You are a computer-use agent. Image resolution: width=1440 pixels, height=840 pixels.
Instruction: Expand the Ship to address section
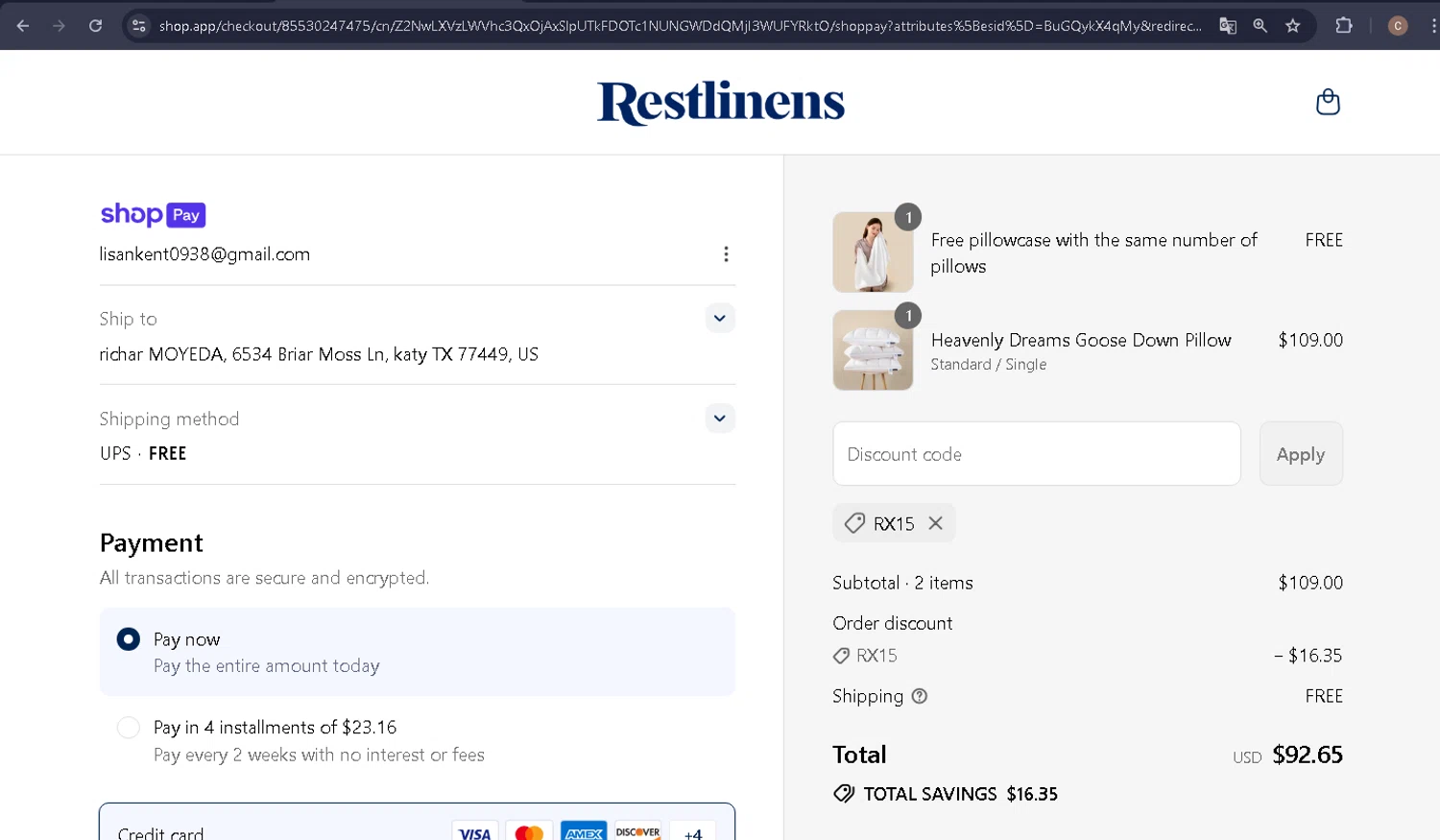(x=720, y=318)
